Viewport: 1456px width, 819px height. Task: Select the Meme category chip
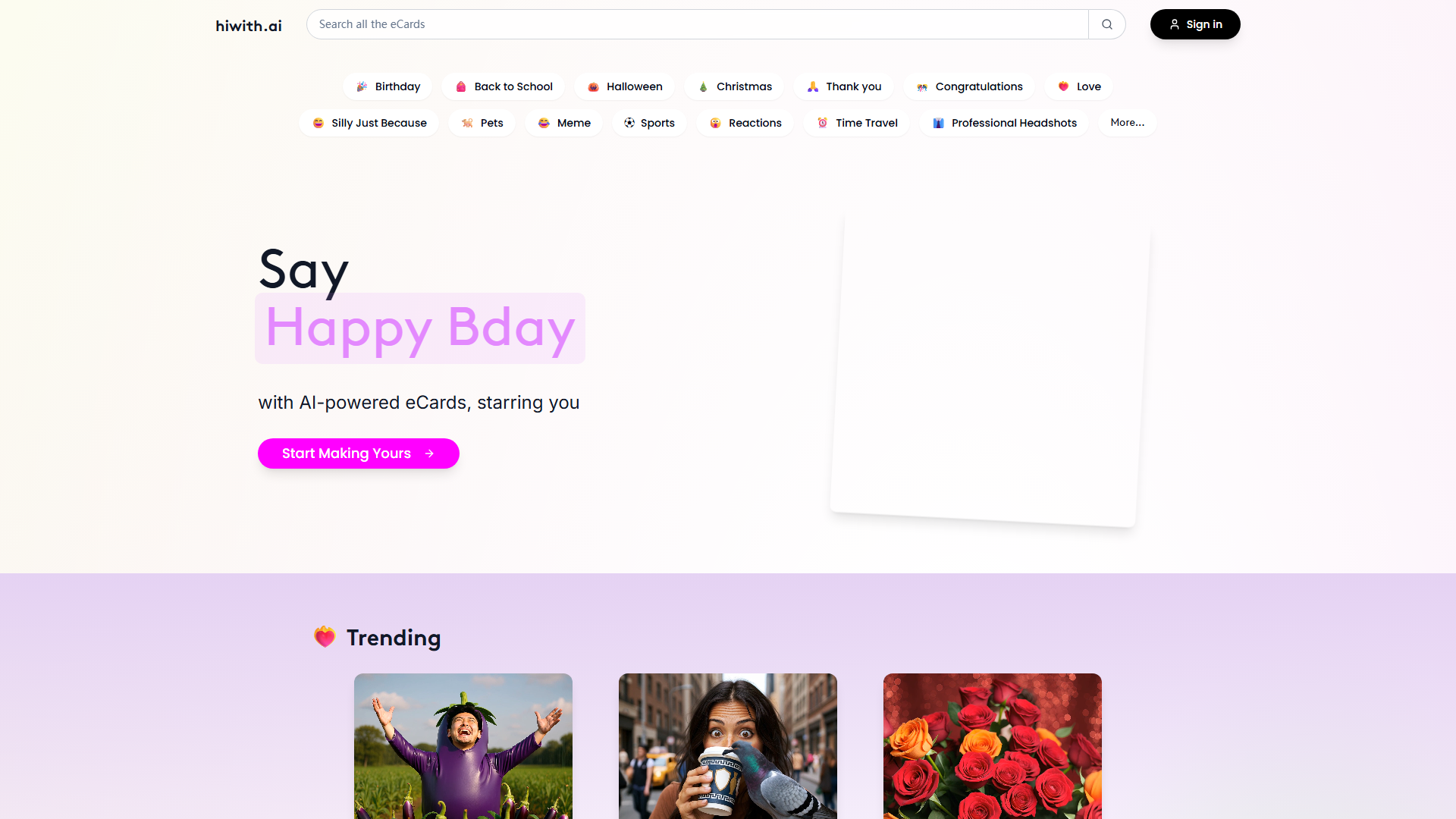[x=563, y=122]
